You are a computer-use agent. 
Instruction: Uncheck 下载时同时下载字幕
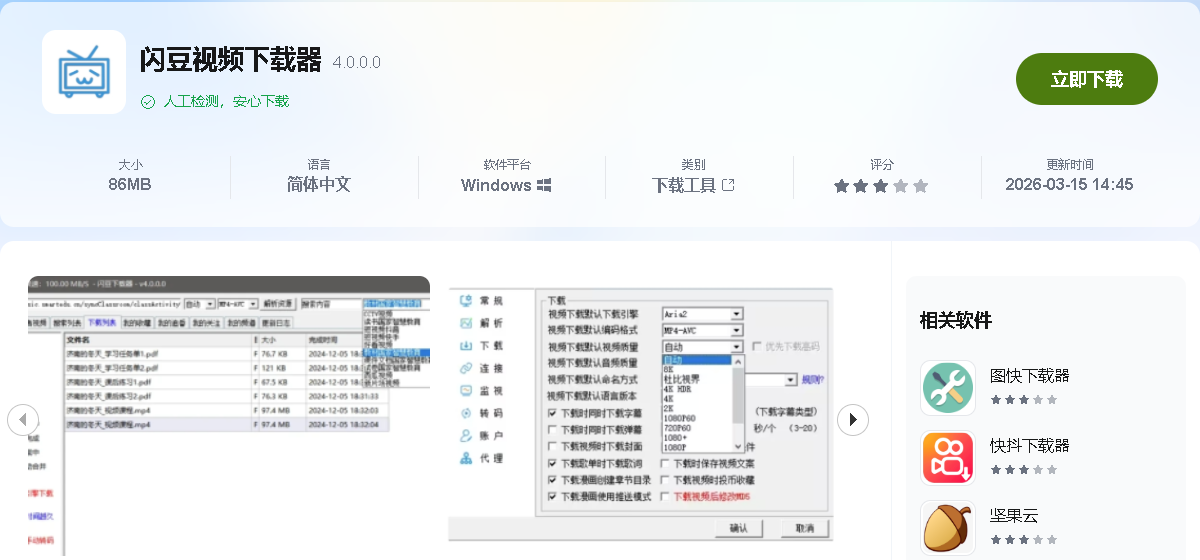pyautogui.click(x=553, y=412)
